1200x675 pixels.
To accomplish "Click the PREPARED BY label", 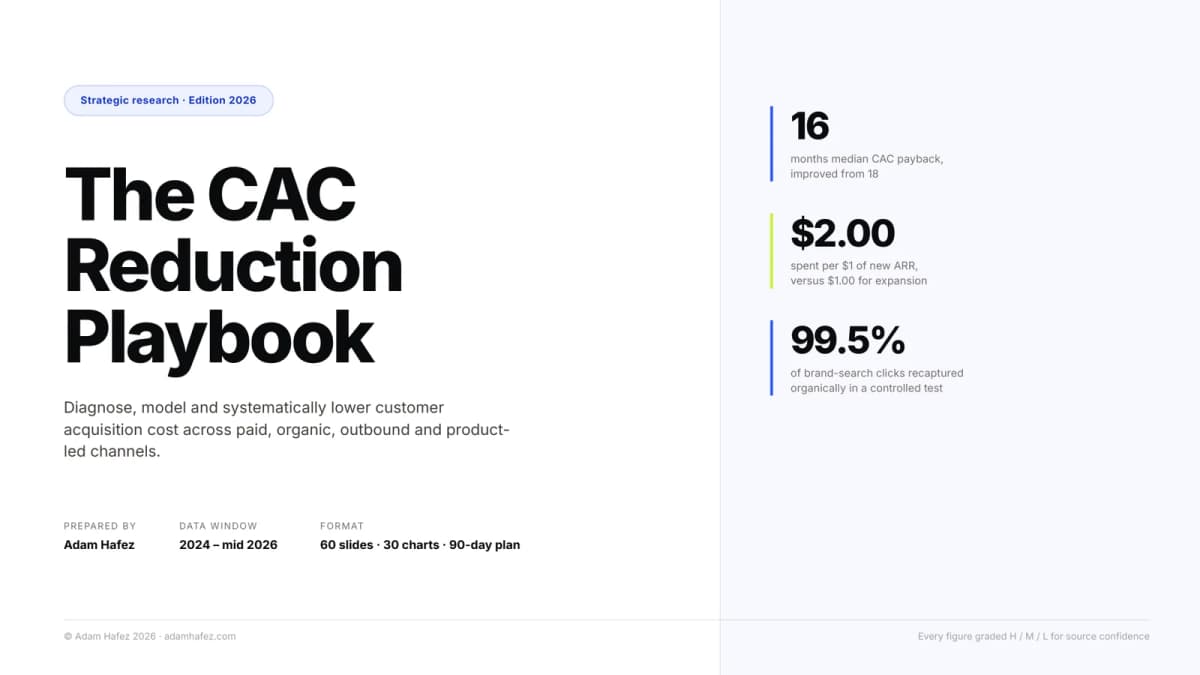I will [x=100, y=526].
